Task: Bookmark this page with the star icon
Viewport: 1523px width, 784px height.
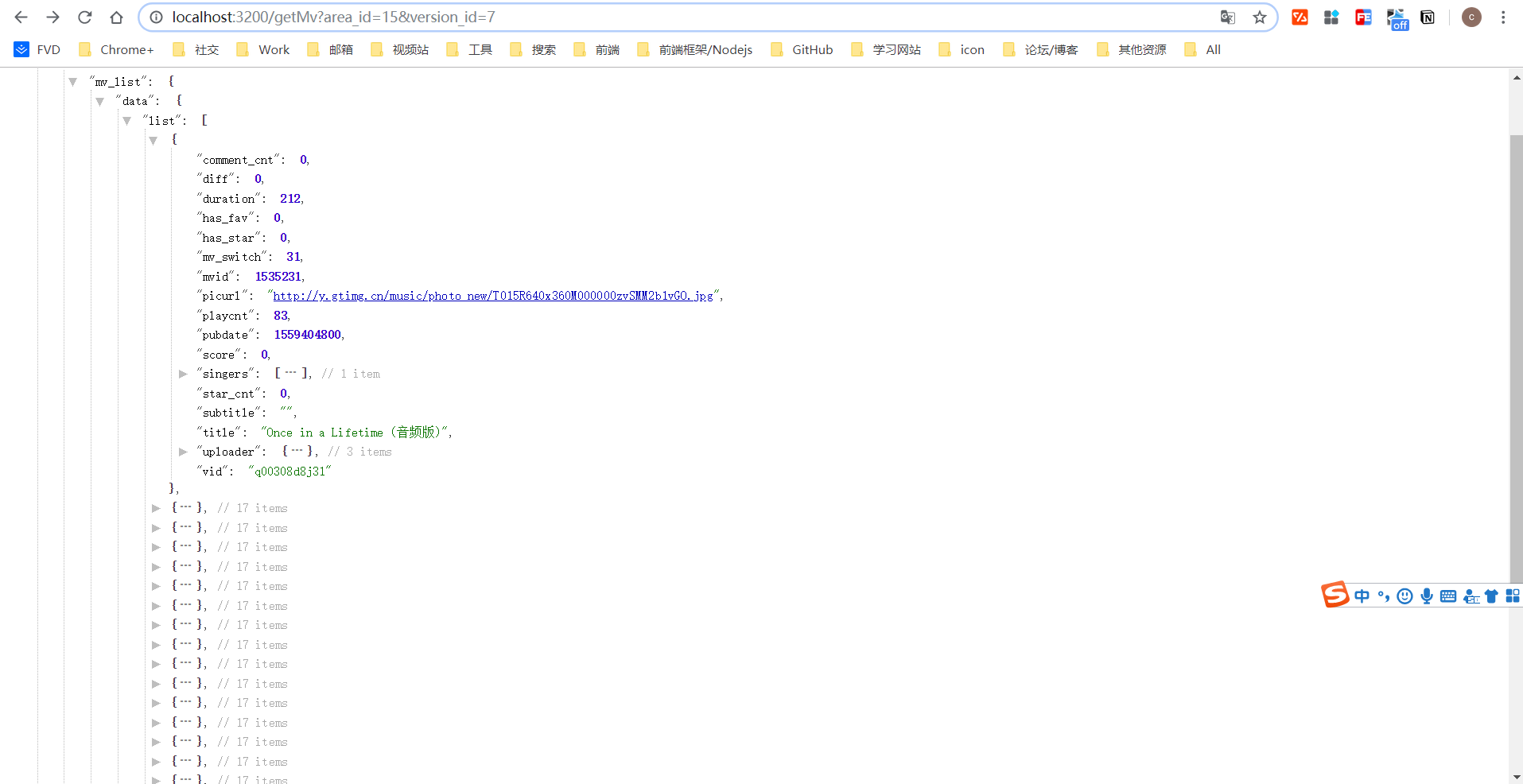Action: (1260, 17)
